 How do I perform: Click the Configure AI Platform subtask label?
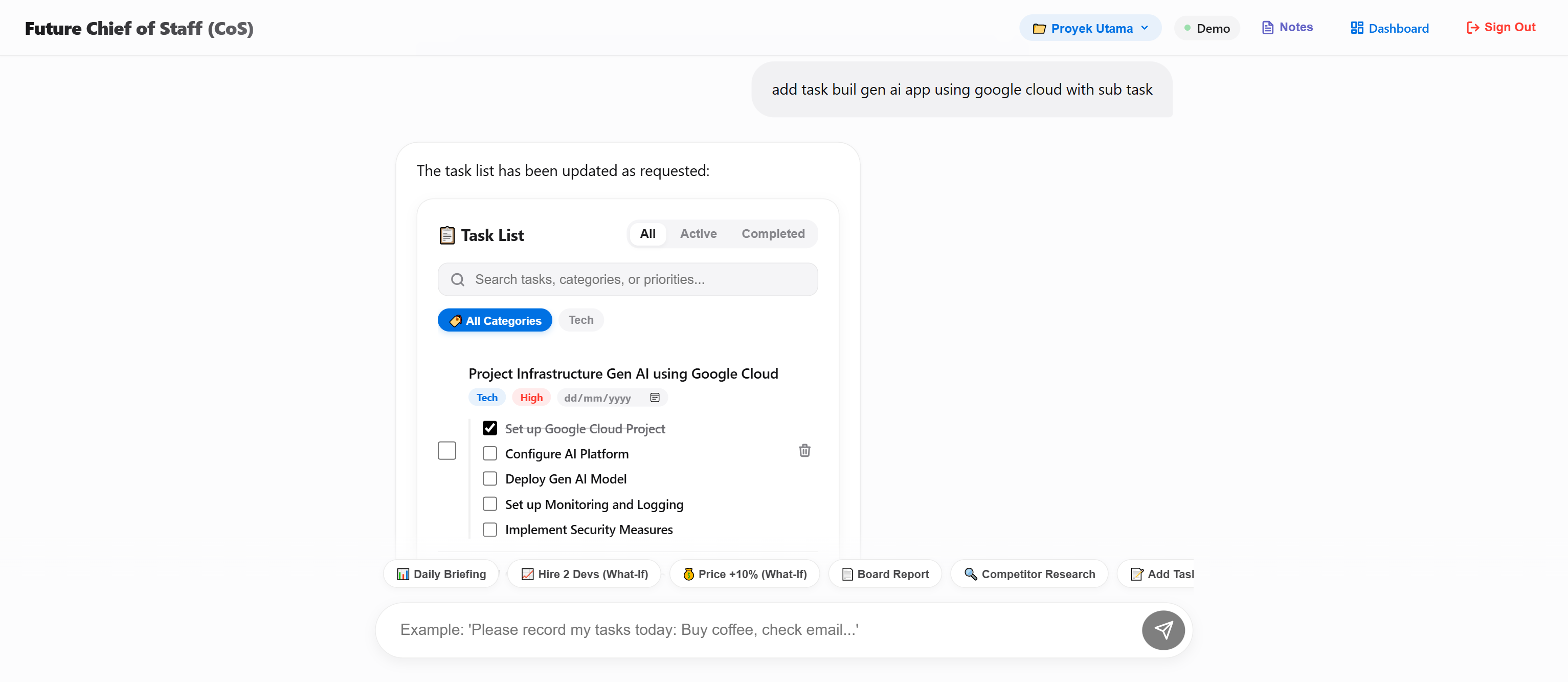(x=567, y=454)
